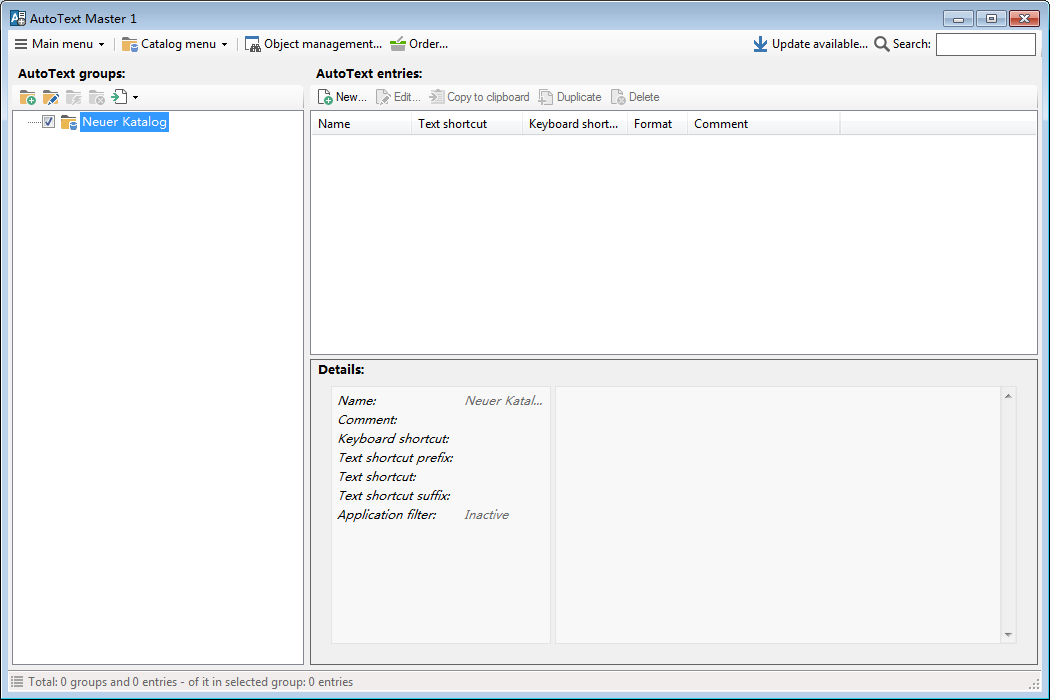Maximize the AutoText Master window

tap(991, 19)
